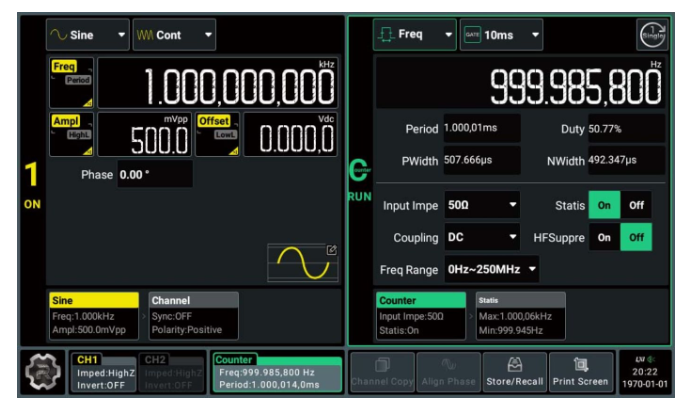Select bottom Counter tab with Freq:999.985,800 Hz

point(277,372)
